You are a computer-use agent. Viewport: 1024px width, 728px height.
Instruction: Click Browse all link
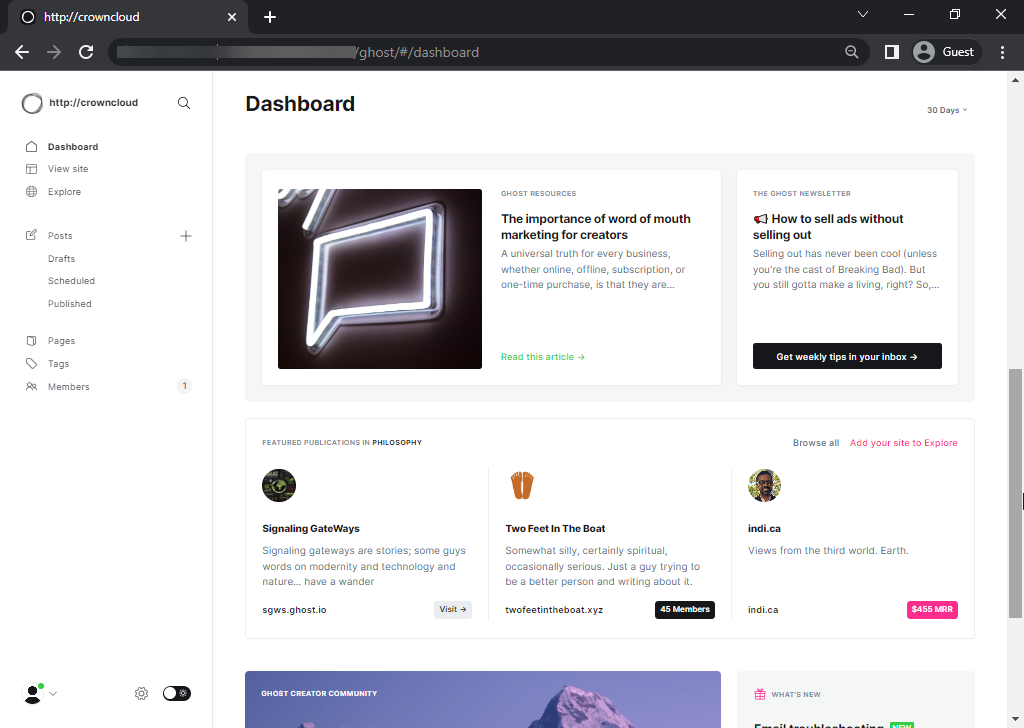816,443
